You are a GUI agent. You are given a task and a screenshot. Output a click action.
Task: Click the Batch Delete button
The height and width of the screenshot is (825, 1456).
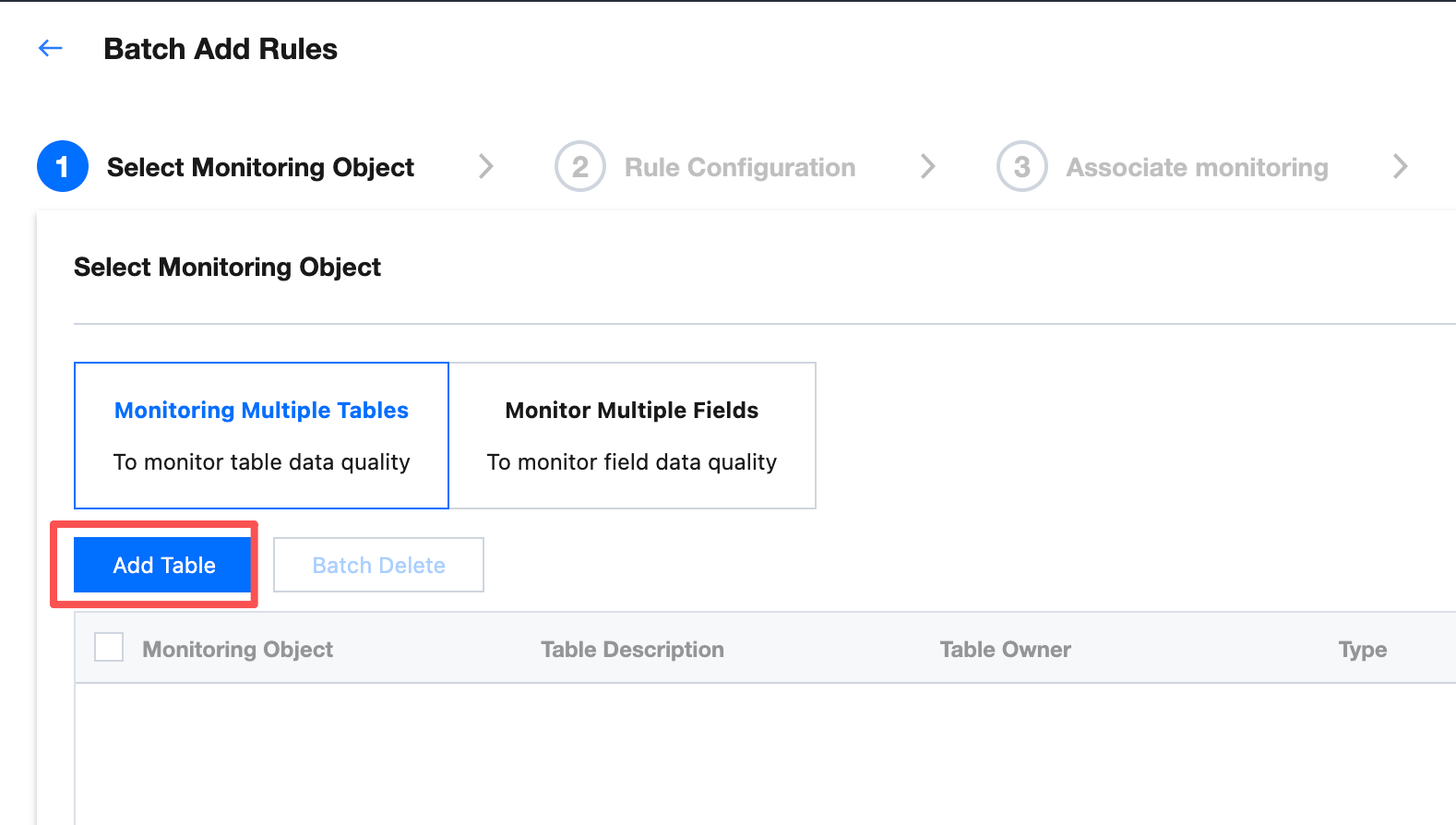(378, 565)
